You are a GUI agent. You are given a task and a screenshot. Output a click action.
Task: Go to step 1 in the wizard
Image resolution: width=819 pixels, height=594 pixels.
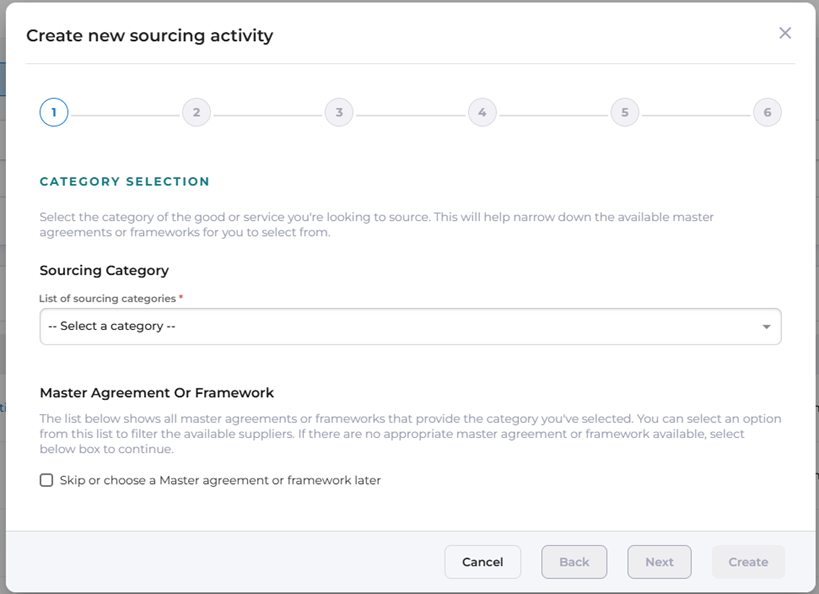tap(54, 112)
